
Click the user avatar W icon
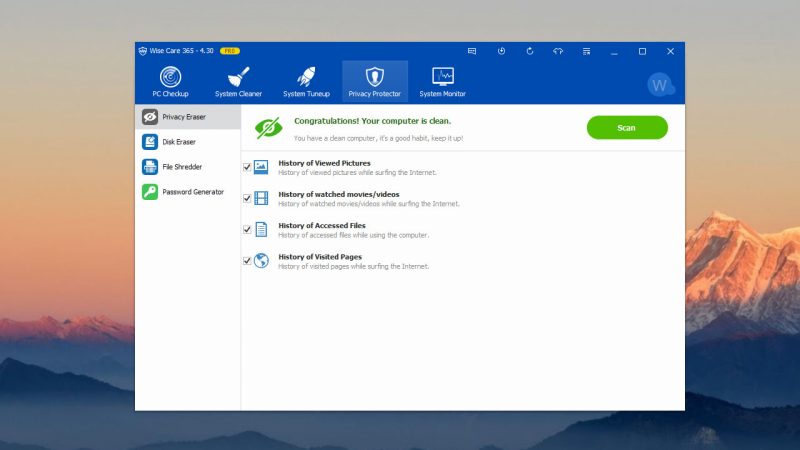pos(660,85)
